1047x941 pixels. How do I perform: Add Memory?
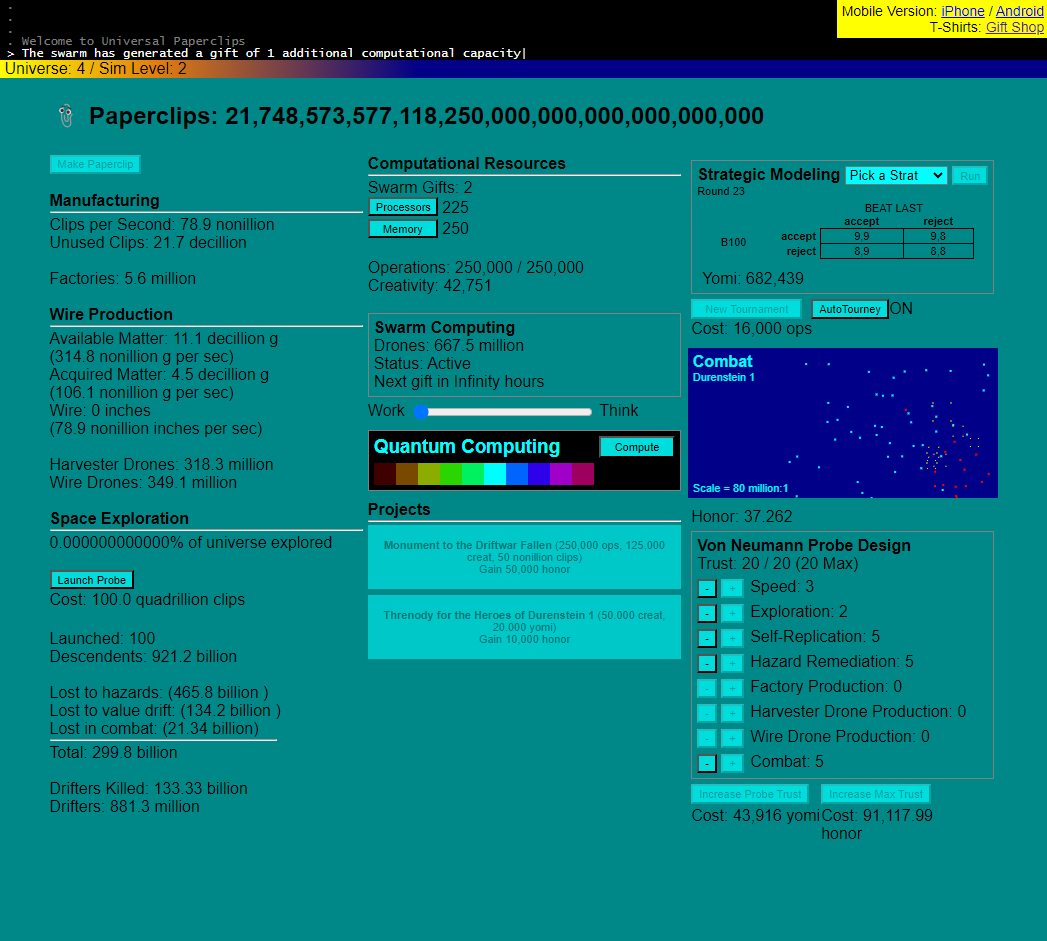(403, 229)
